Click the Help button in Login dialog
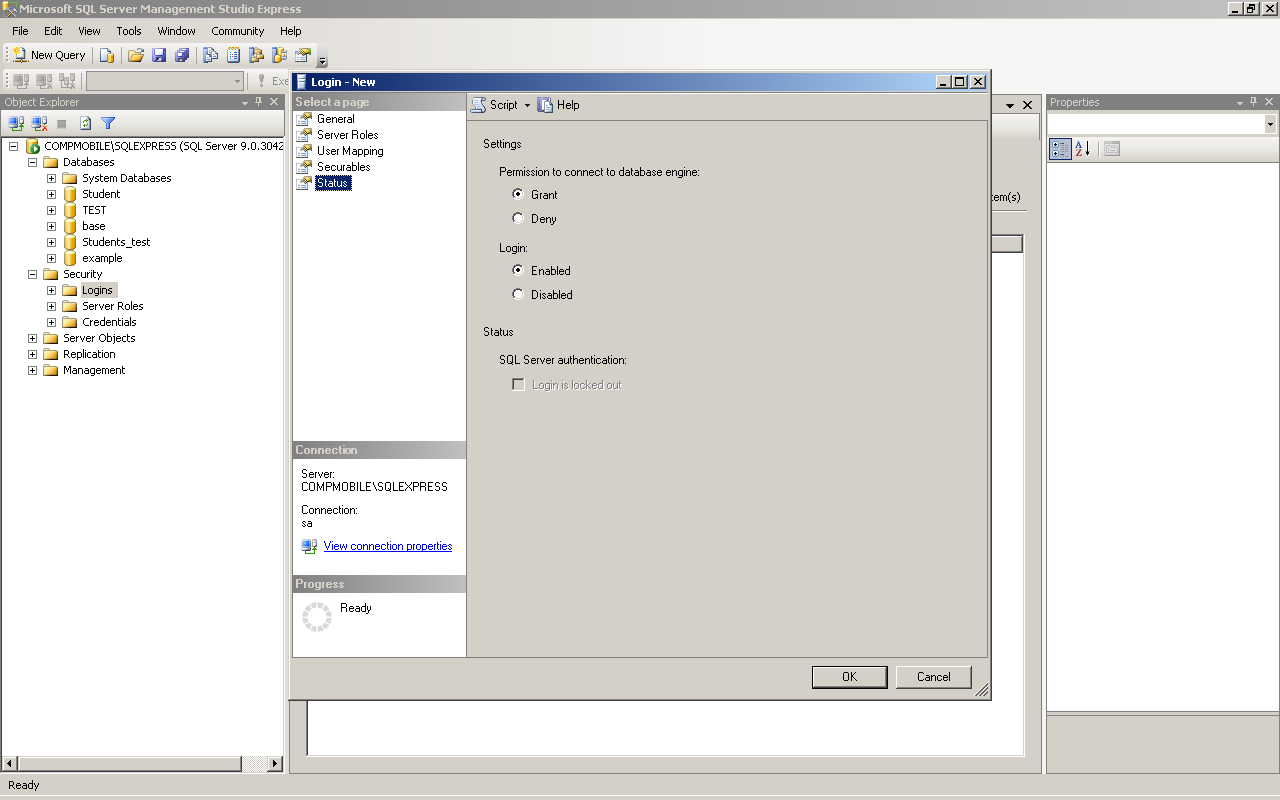The width and height of the screenshot is (1280, 800). point(558,105)
